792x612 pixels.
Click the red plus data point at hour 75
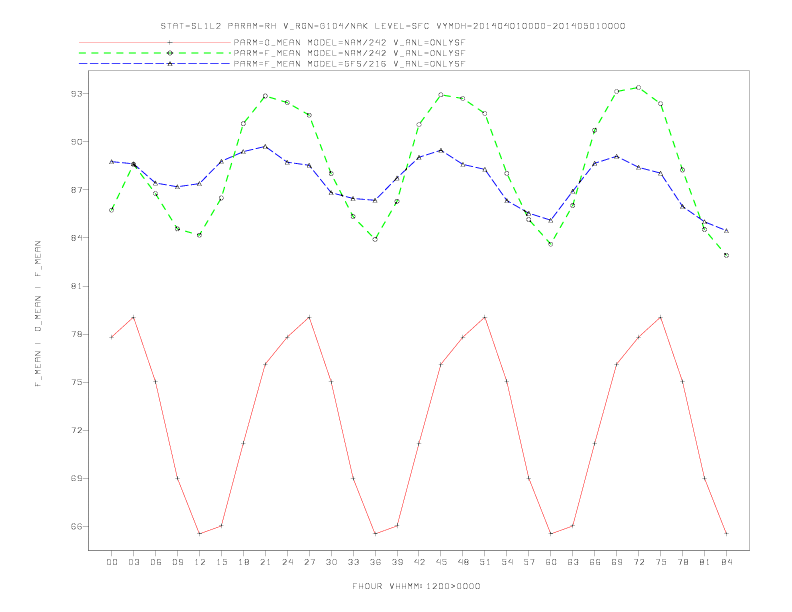click(660, 317)
